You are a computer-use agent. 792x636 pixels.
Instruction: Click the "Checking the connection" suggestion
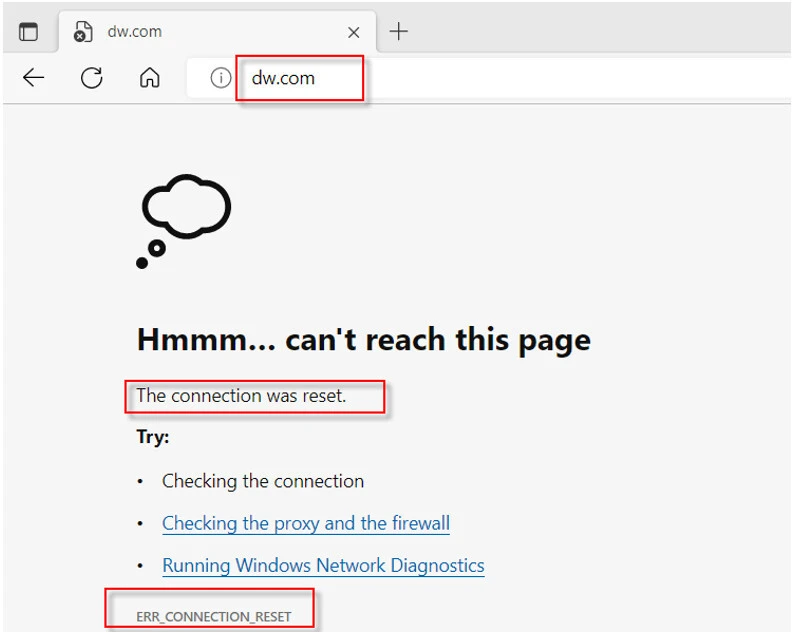tap(263, 481)
